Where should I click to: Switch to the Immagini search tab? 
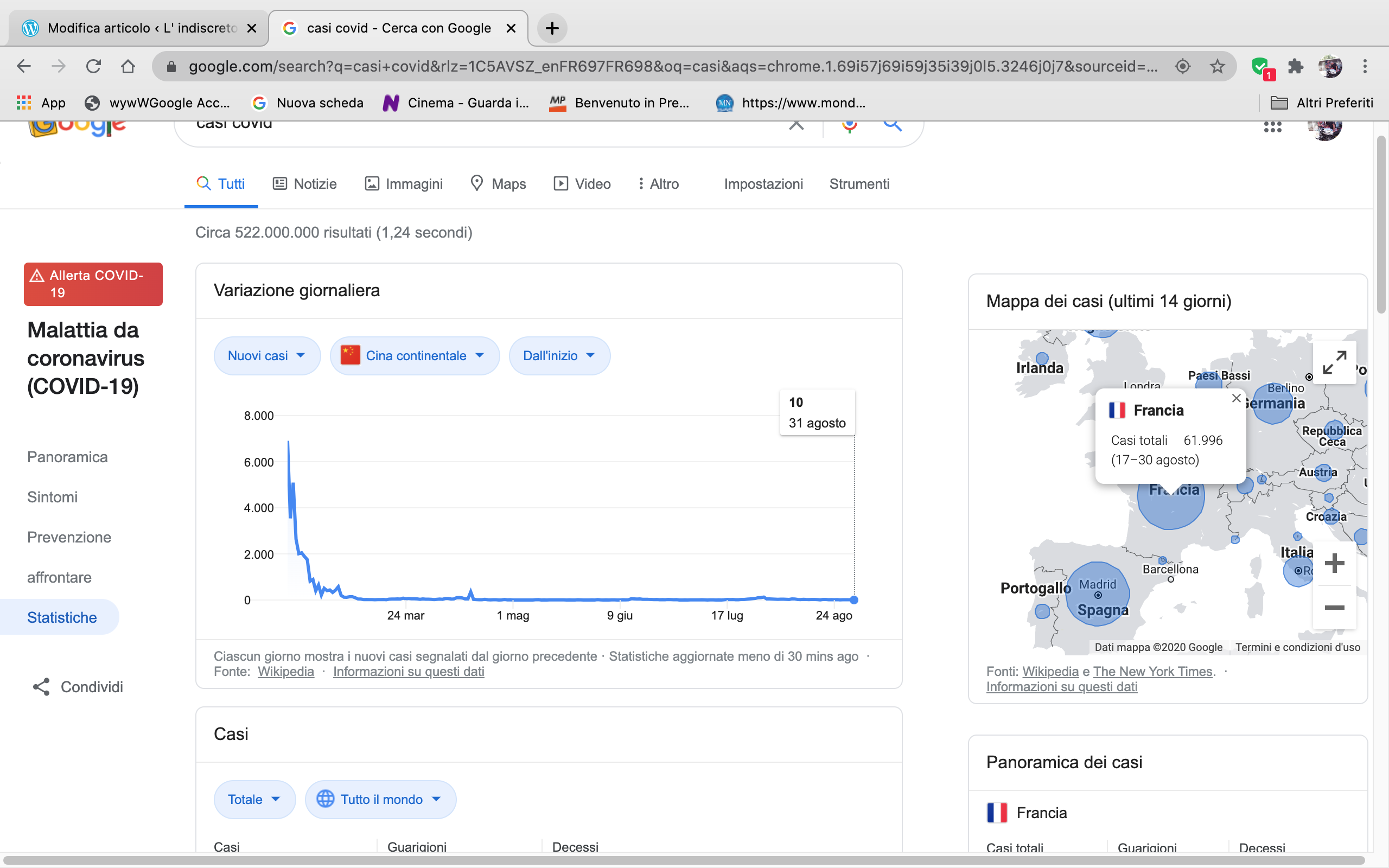404,184
